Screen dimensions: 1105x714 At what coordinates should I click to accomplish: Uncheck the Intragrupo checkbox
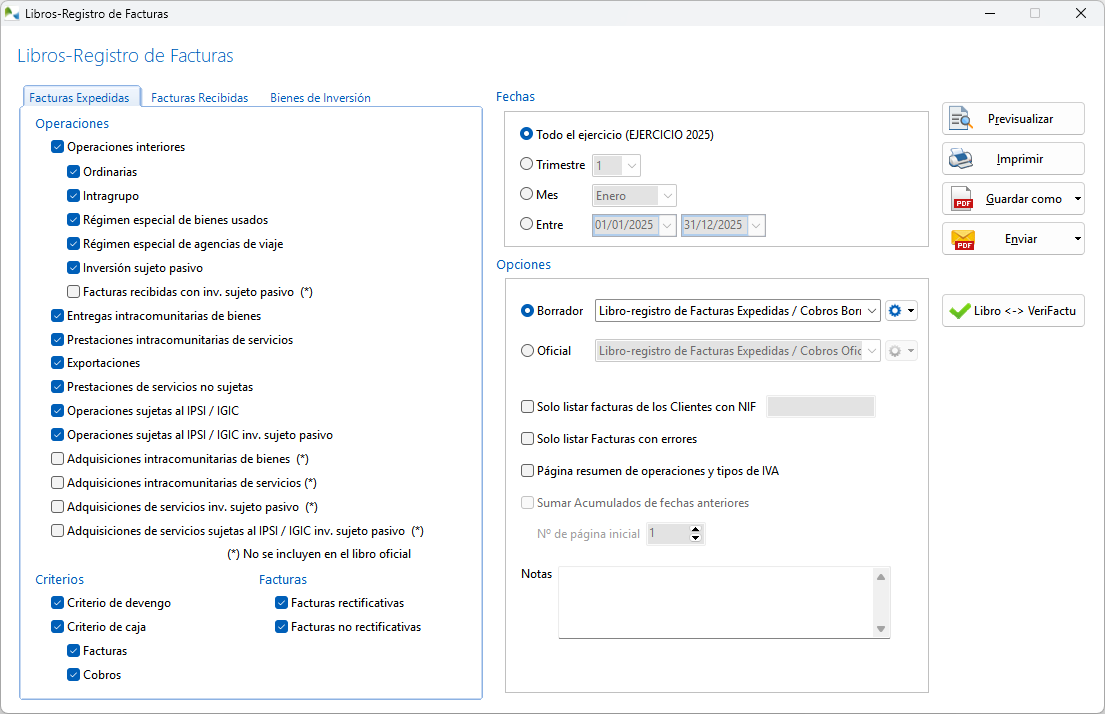click(x=74, y=196)
